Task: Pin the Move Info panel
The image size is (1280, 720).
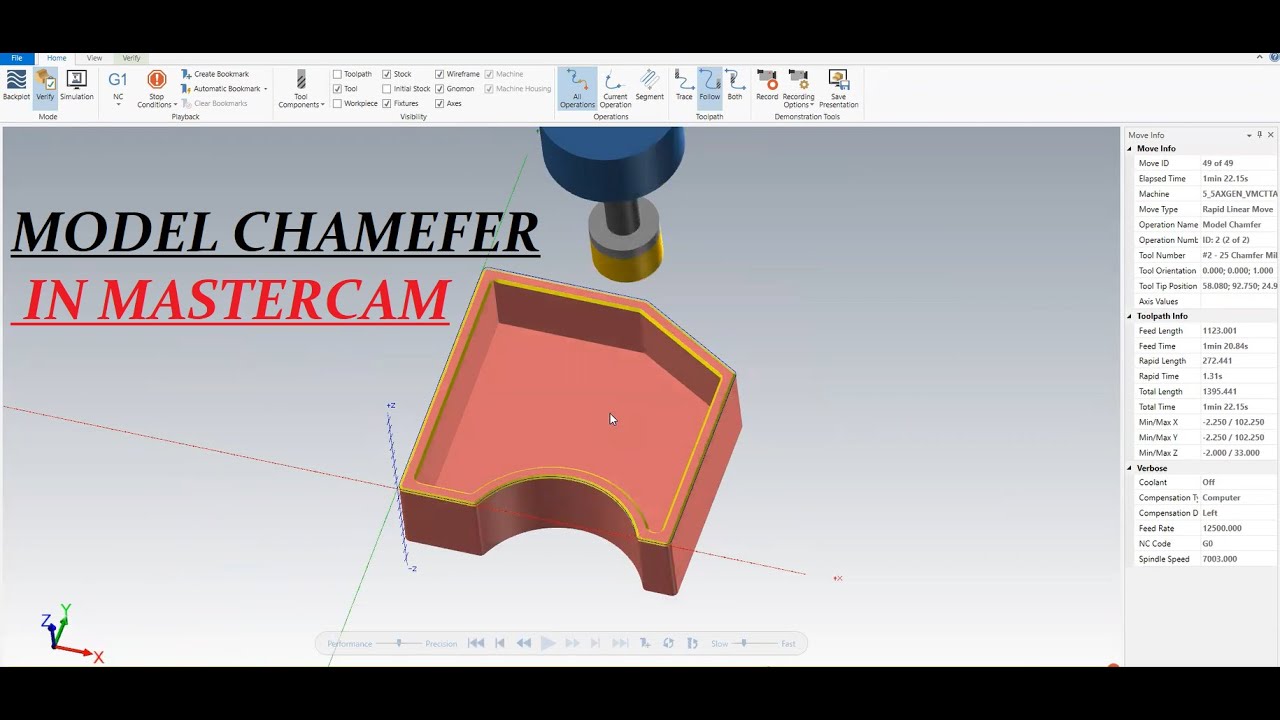Action: pos(1259,135)
